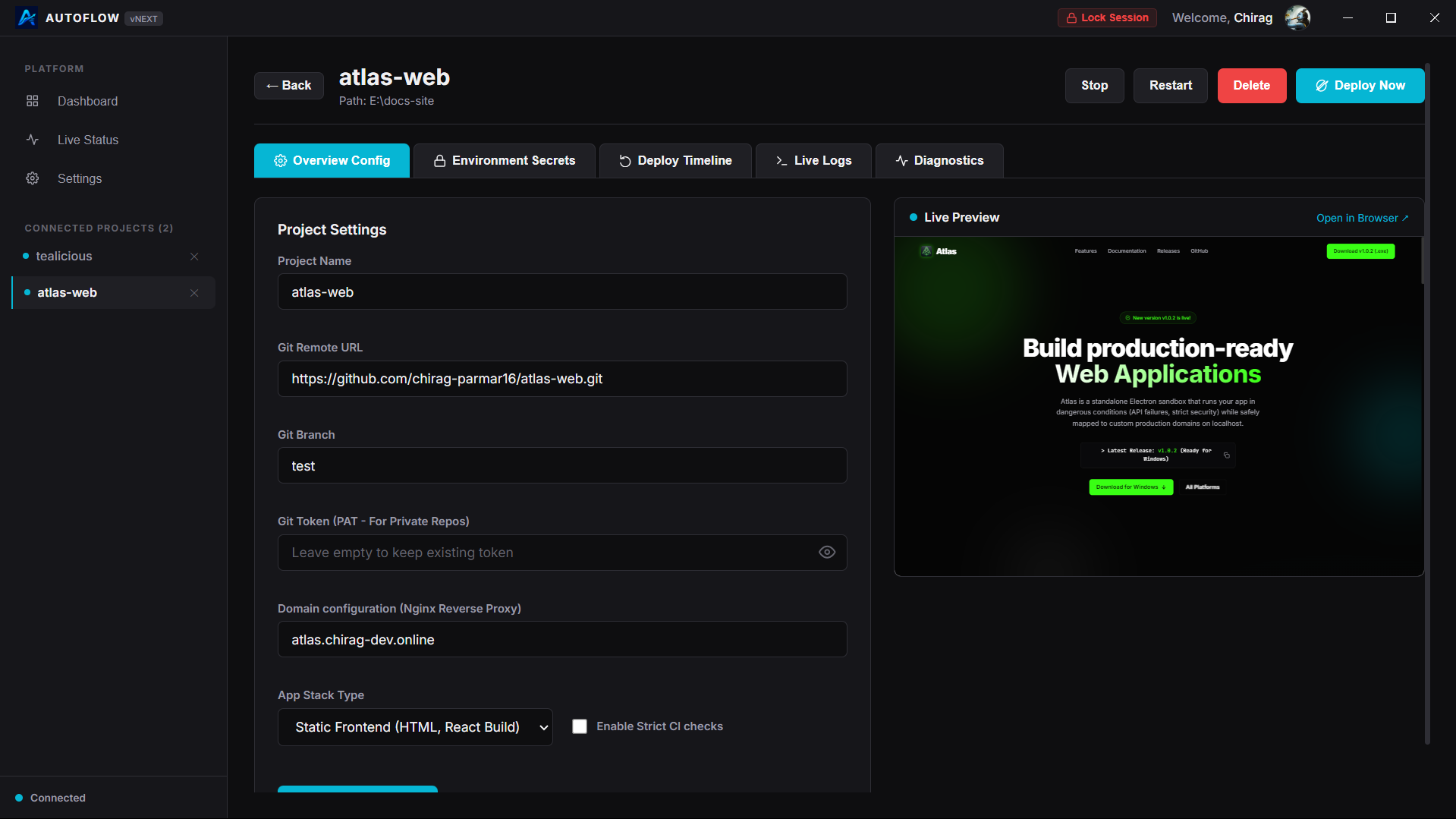Click the Path: E:\docs-site text

[x=386, y=101]
